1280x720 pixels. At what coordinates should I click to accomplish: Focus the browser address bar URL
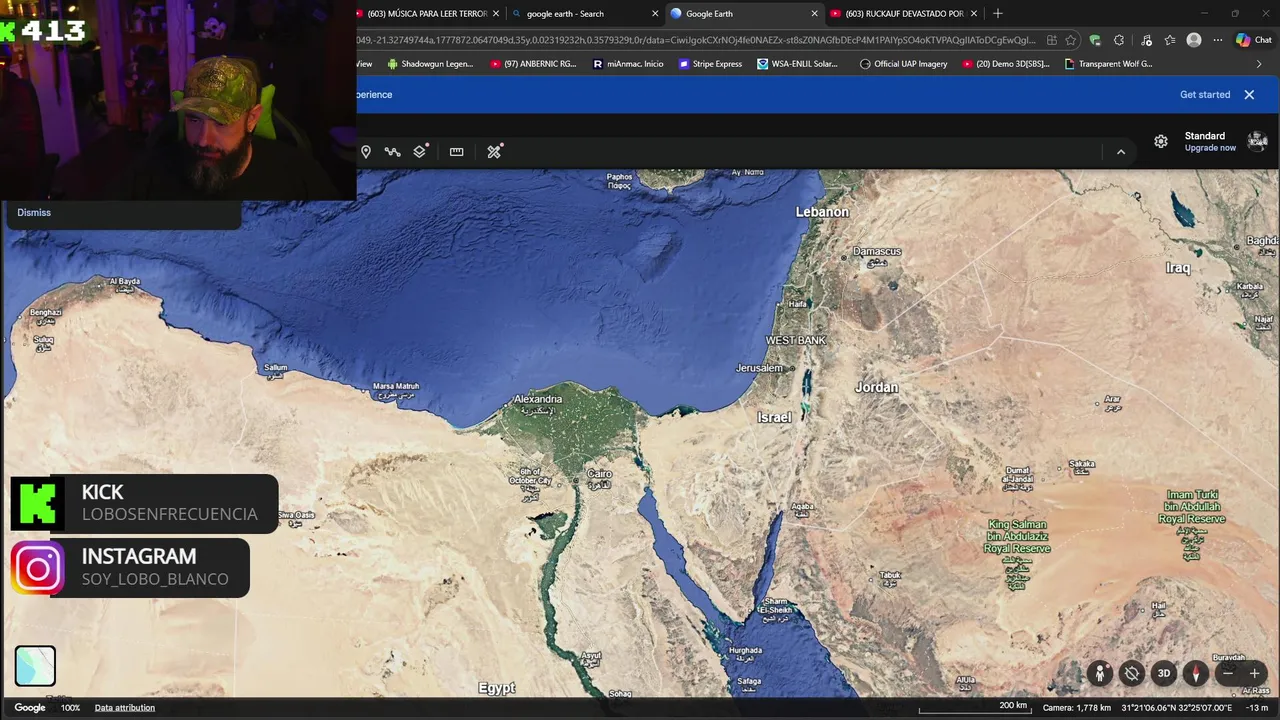pos(696,40)
